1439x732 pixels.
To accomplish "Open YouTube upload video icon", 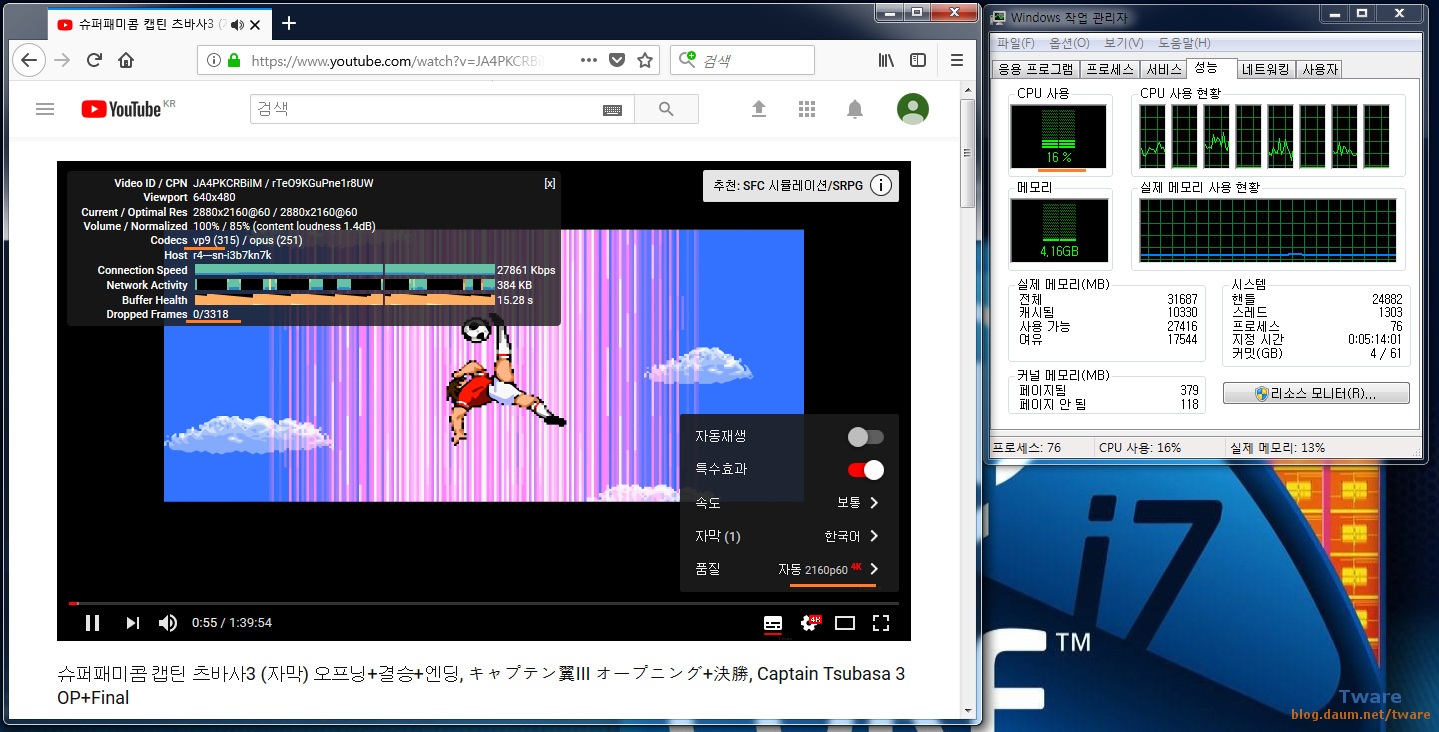I will (759, 109).
